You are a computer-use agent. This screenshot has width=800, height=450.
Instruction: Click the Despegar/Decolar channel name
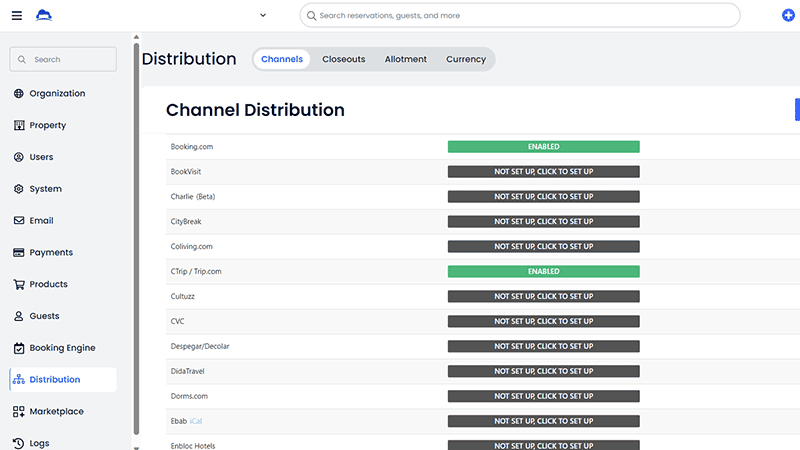(200, 346)
